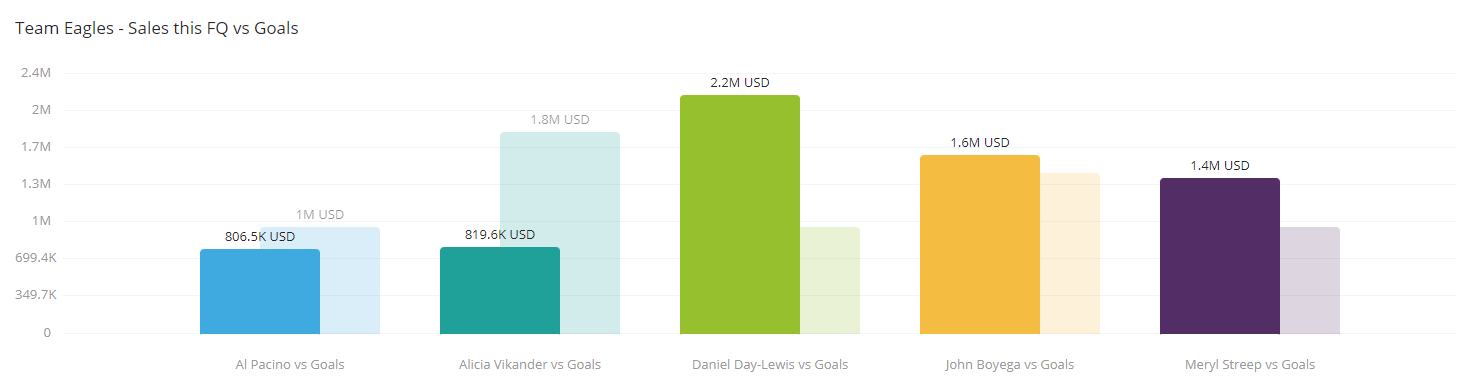The width and height of the screenshot is (1473, 390).
Task: Click Al Pacino's blue sales bar
Action: (260, 291)
